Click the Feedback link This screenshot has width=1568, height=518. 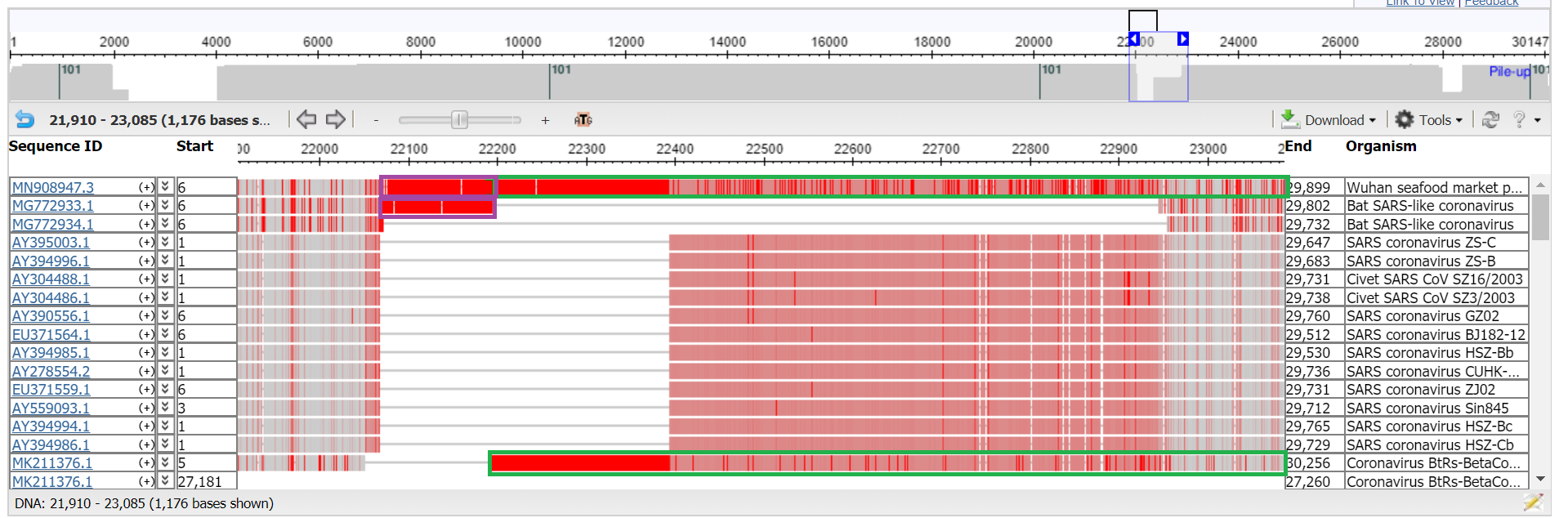click(x=1491, y=3)
